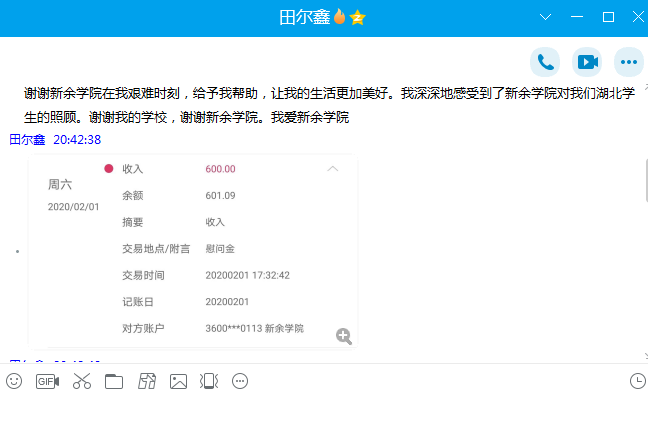Click the balance value 601.09

(220, 196)
